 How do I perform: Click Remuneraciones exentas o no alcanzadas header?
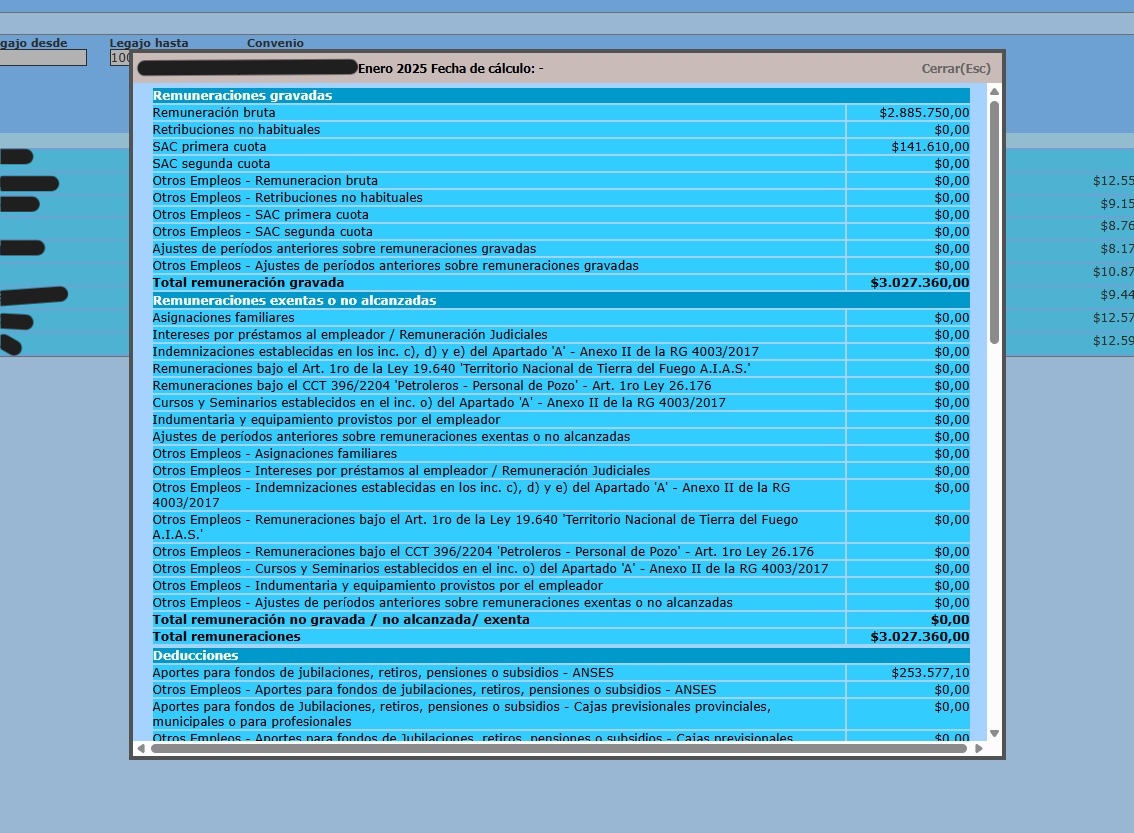[x=560, y=300]
